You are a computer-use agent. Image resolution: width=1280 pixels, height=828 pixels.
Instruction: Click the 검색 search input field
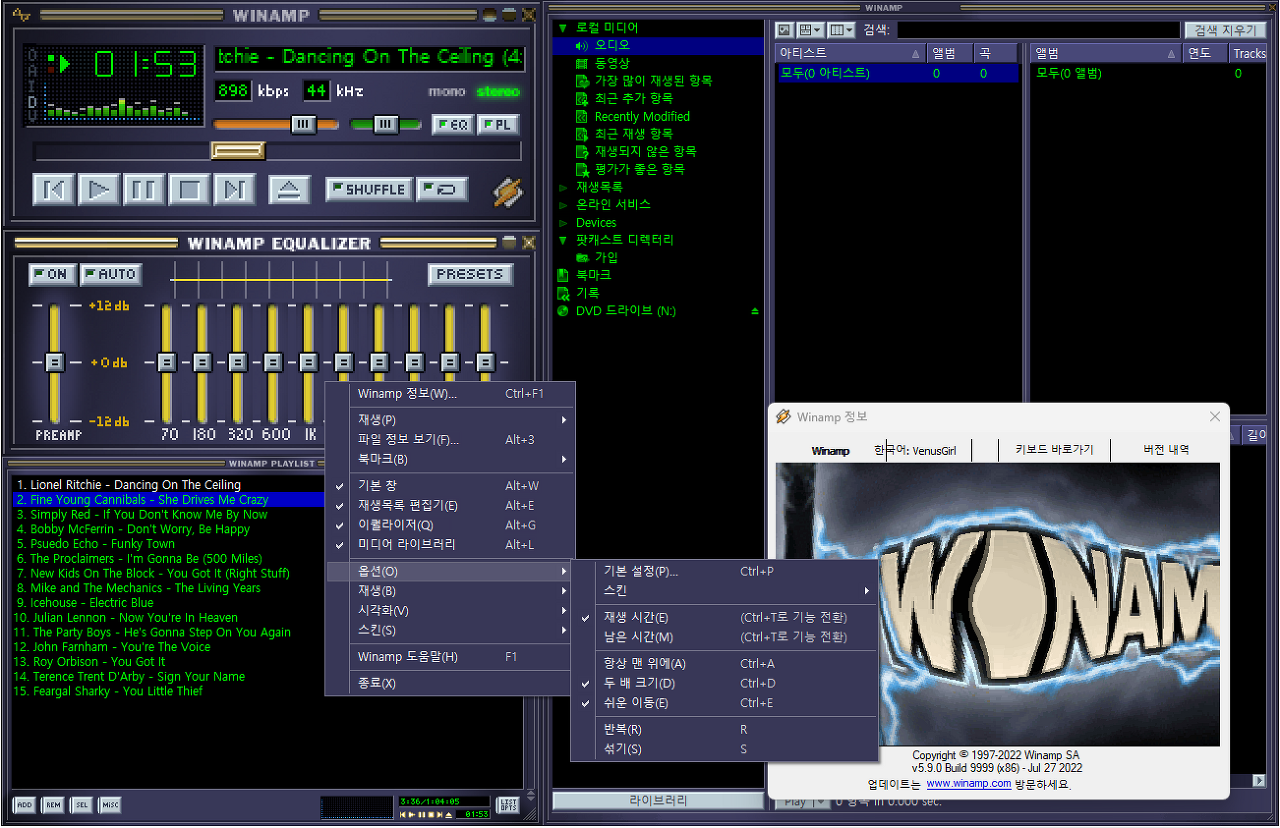[x=1038, y=30]
